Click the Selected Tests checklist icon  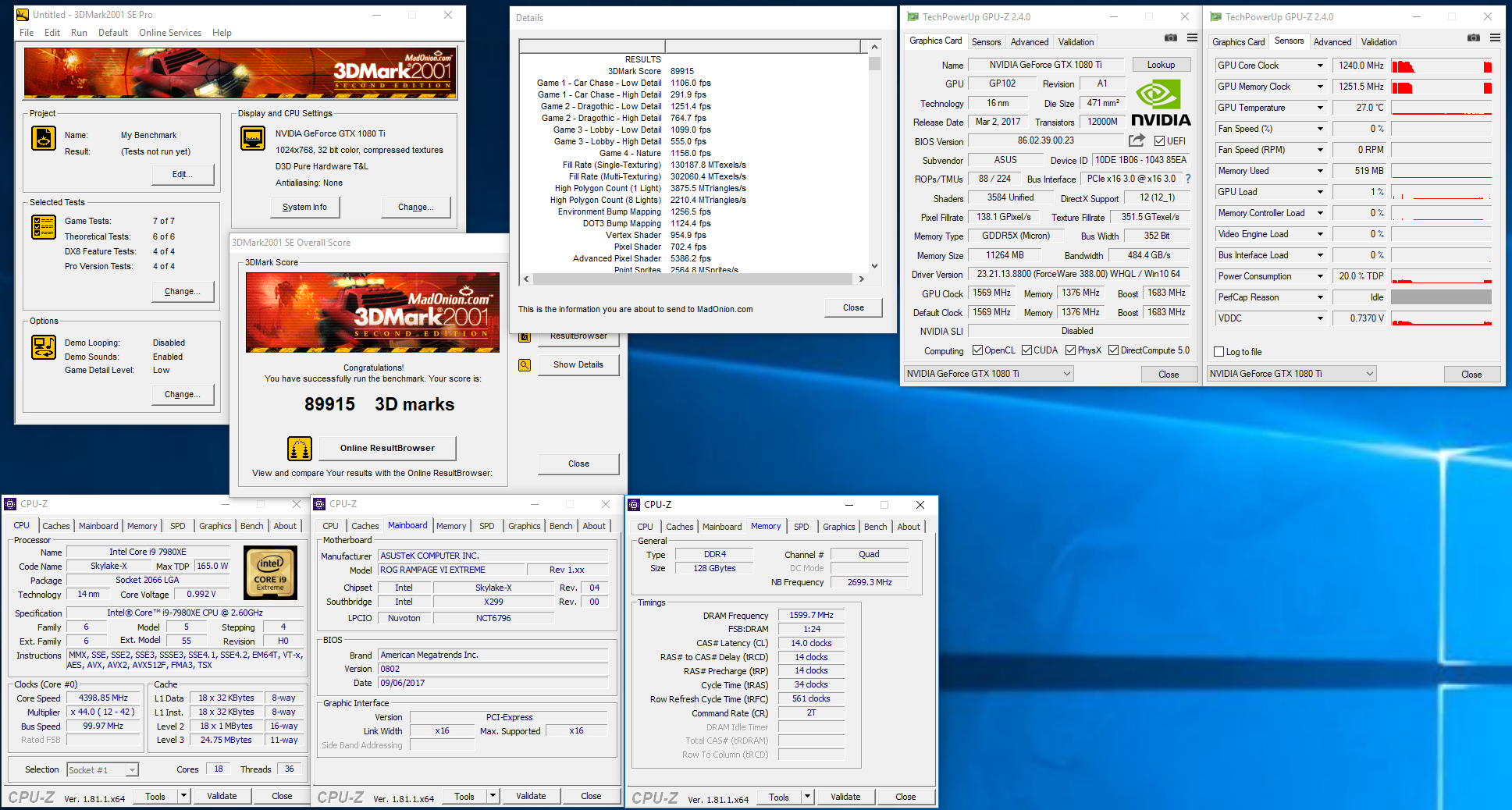coord(44,226)
